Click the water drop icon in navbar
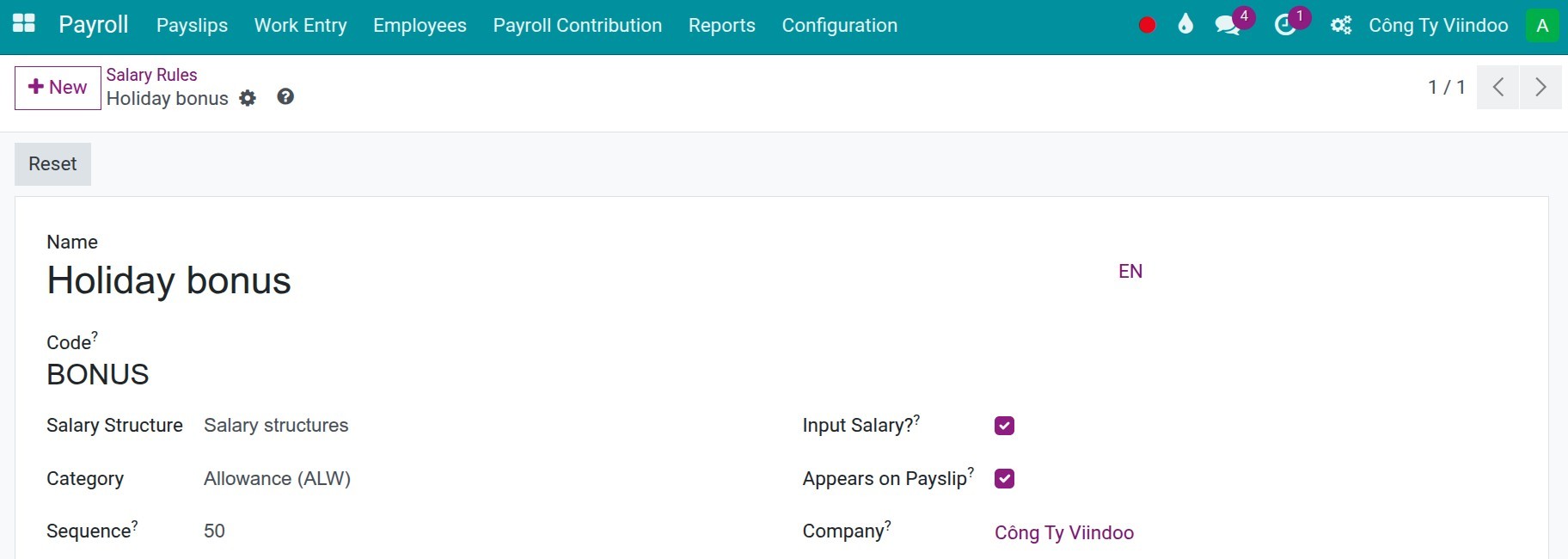 1185,24
